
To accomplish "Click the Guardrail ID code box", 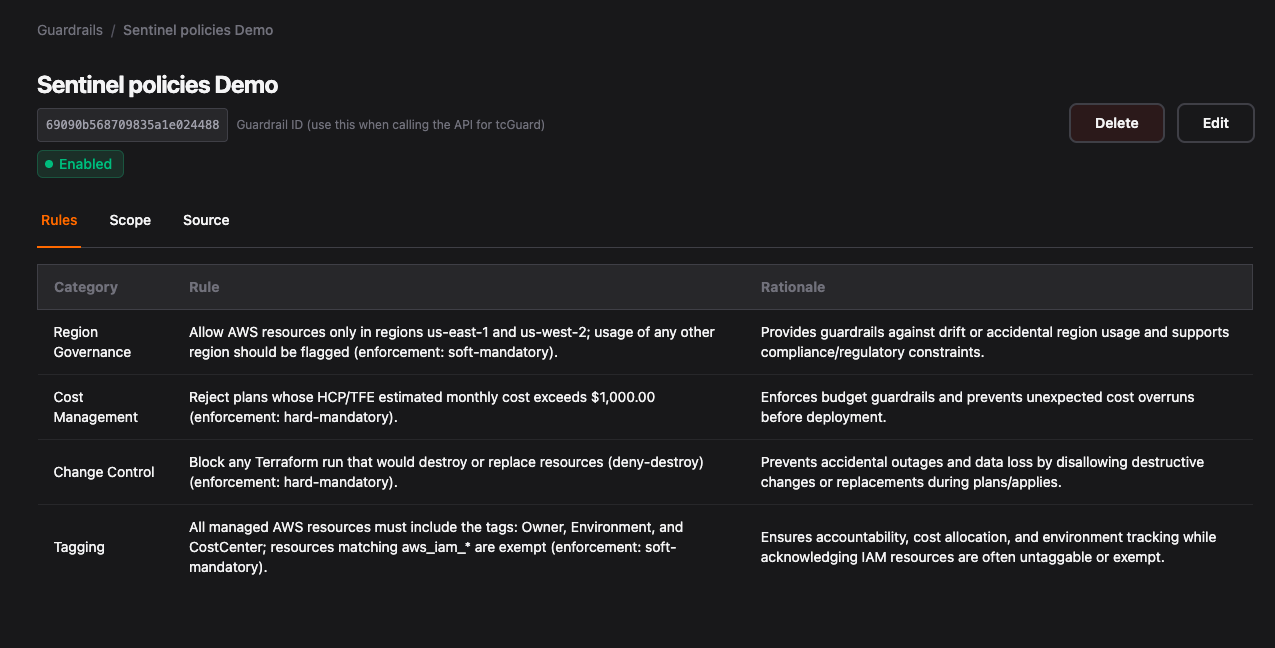I will [x=132, y=125].
